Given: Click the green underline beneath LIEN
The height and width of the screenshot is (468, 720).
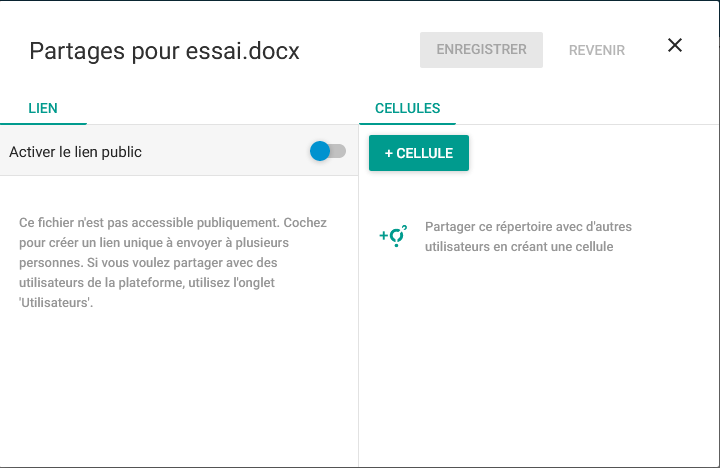Looking at the screenshot, I should coord(43,123).
